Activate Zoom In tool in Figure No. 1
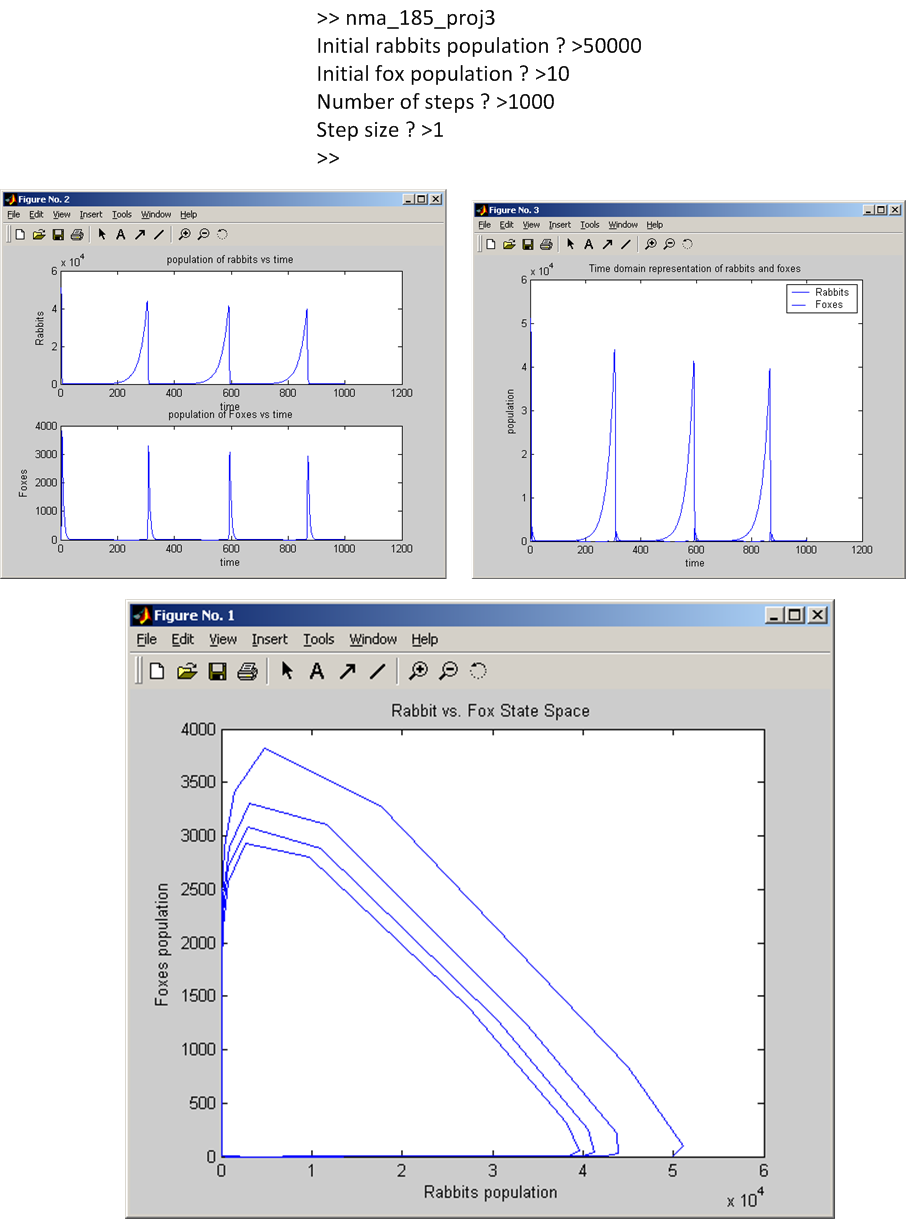Screen dimensions: 906x1220 coord(418,671)
